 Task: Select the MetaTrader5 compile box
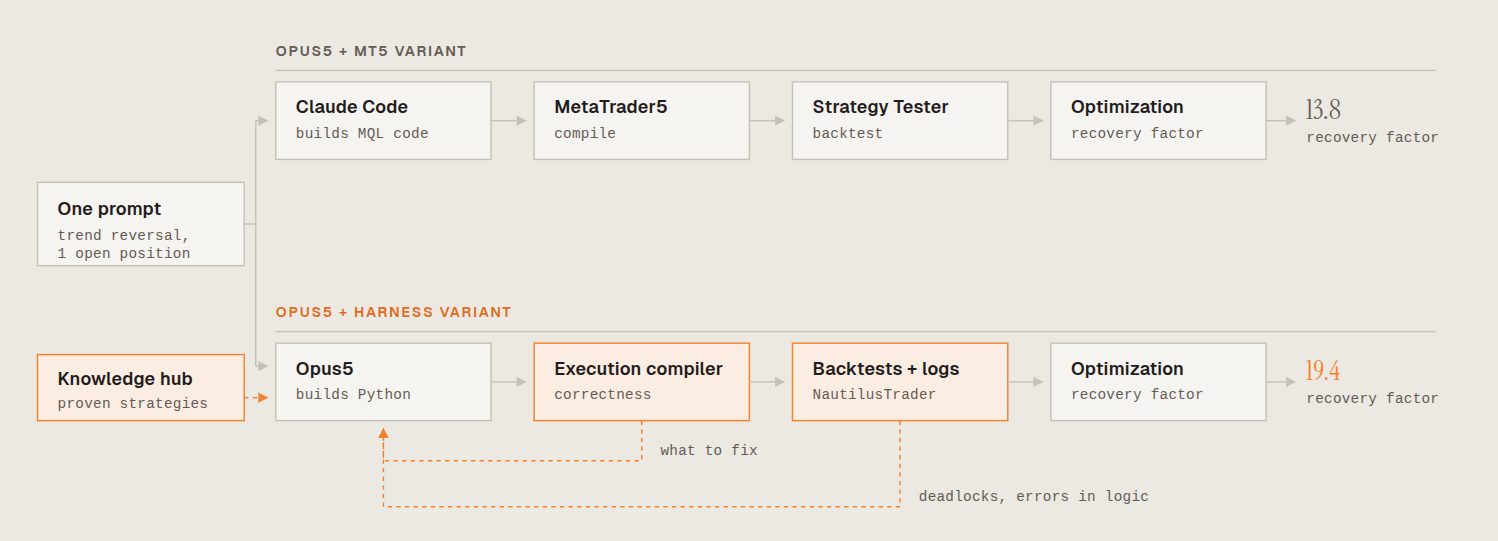(x=641, y=121)
